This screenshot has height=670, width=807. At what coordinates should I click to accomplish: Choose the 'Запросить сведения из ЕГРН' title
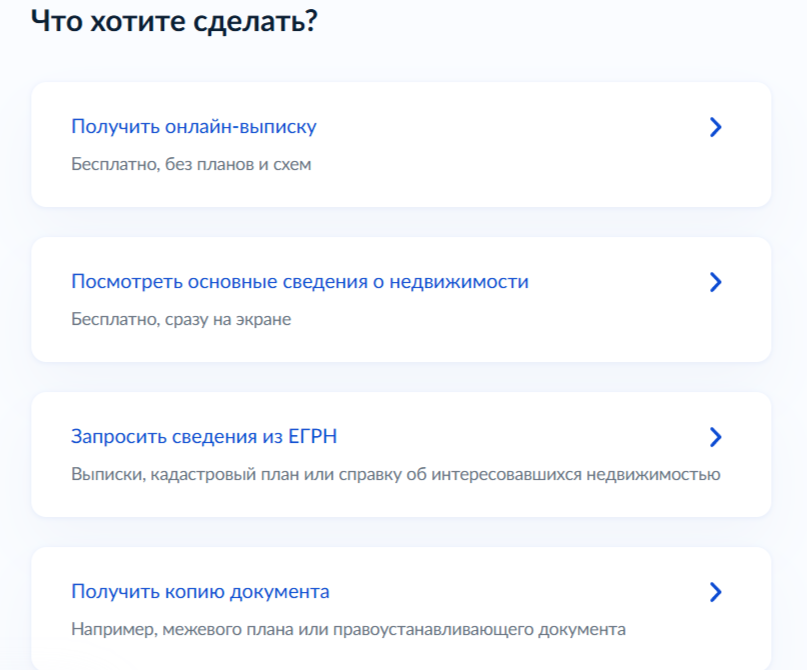210,437
